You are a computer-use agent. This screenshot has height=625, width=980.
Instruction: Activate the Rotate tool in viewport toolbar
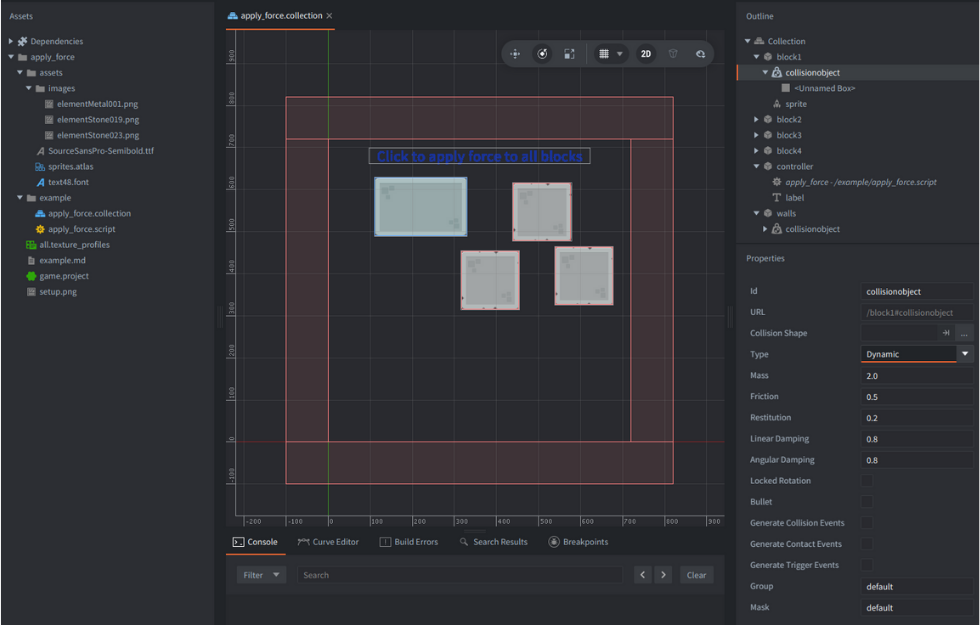click(x=542, y=54)
